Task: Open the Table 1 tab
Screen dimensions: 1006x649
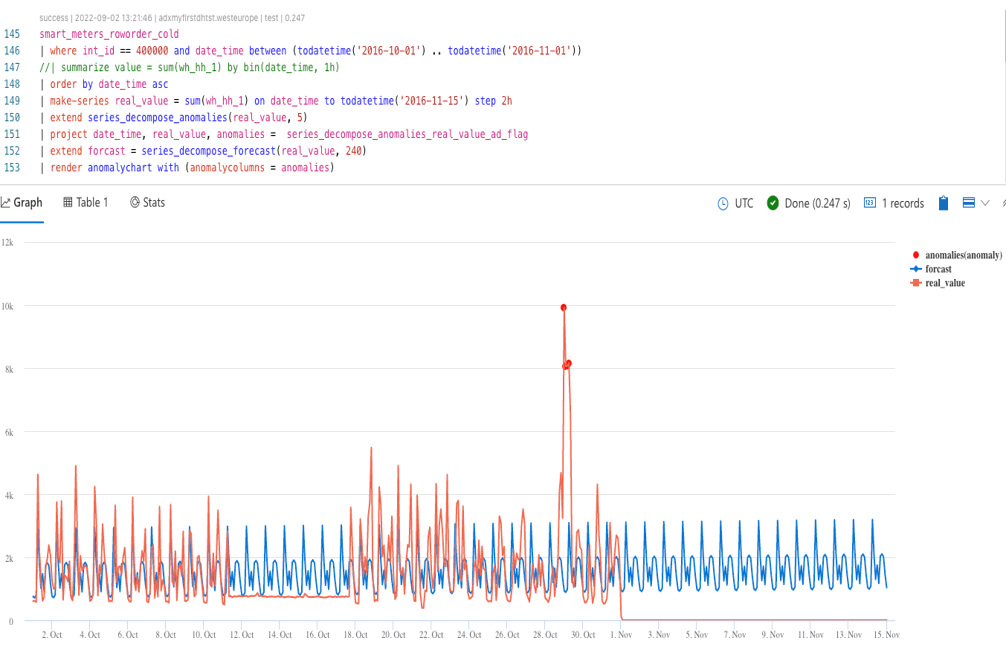Action: coord(85,203)
